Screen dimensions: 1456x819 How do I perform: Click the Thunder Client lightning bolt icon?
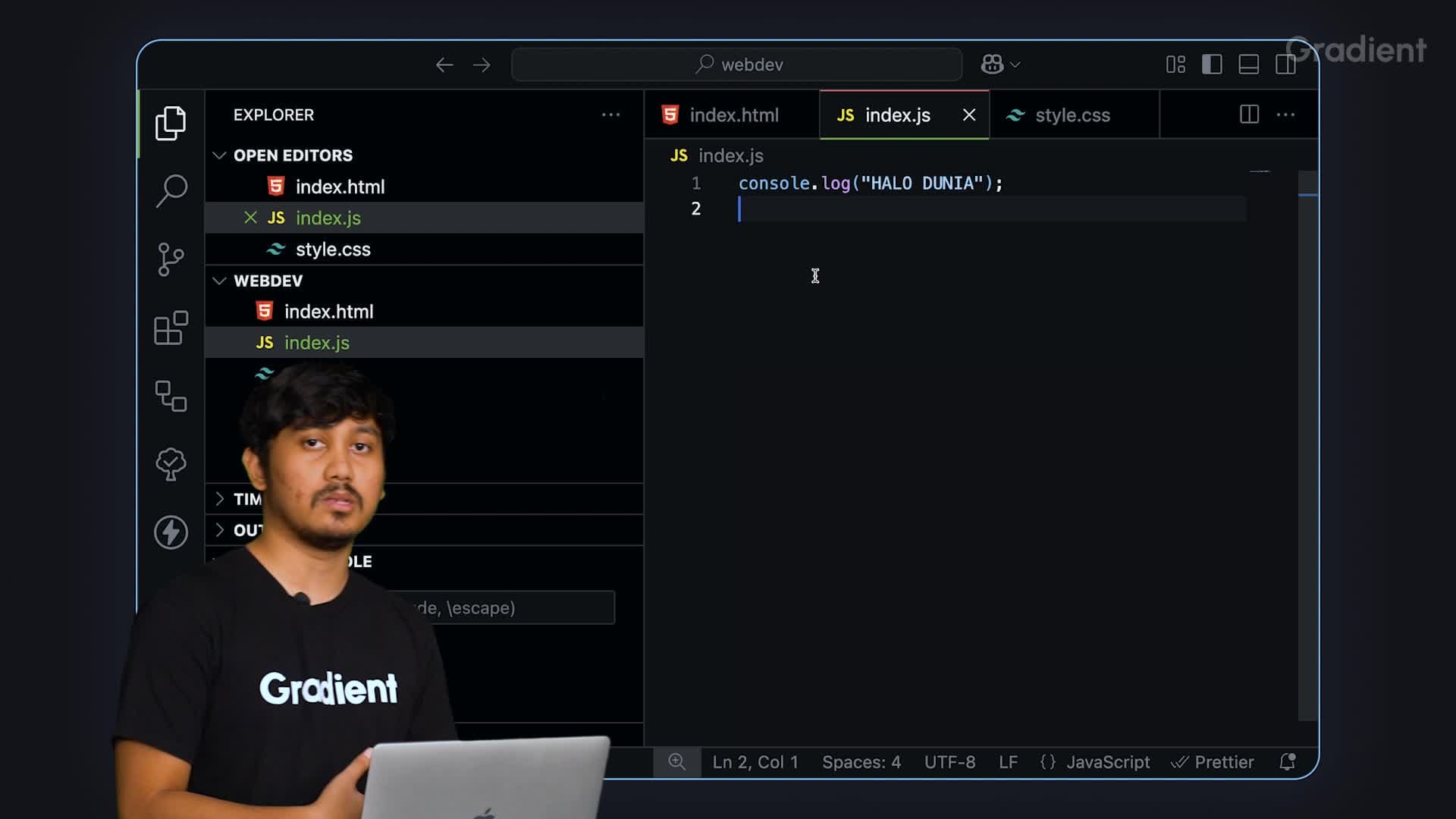tap(171, 532)
